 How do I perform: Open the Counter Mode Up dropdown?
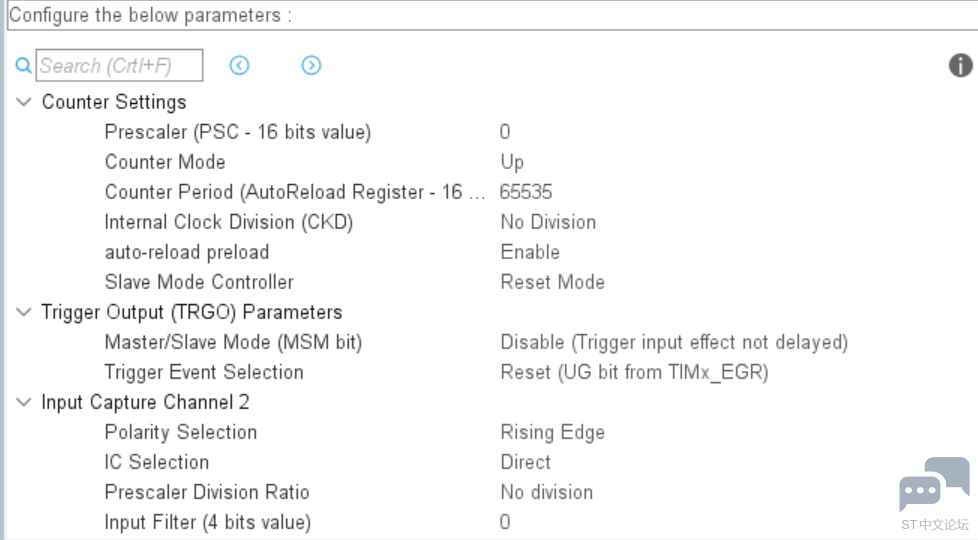512,162
